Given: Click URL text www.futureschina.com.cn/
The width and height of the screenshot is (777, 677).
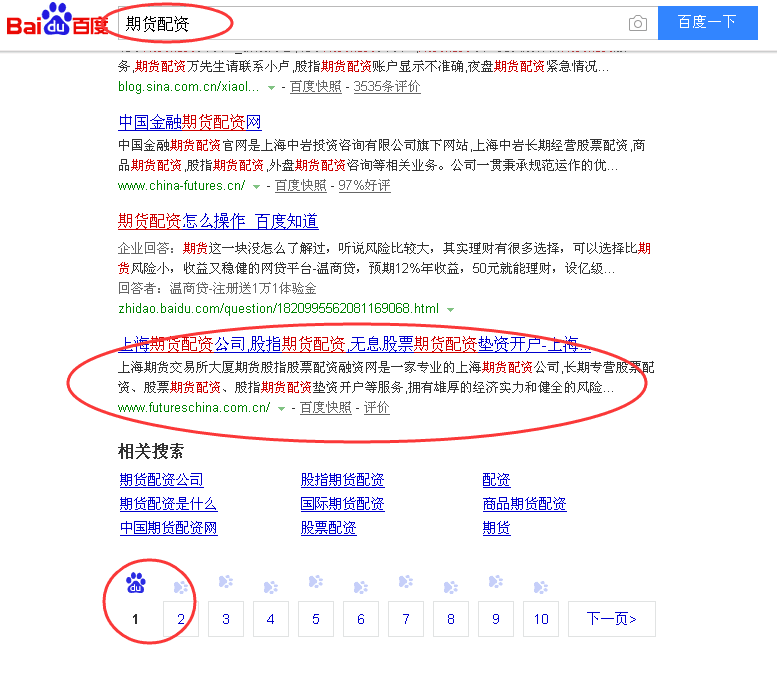Looking at the screenshot, I should click(x=194, y=408).
